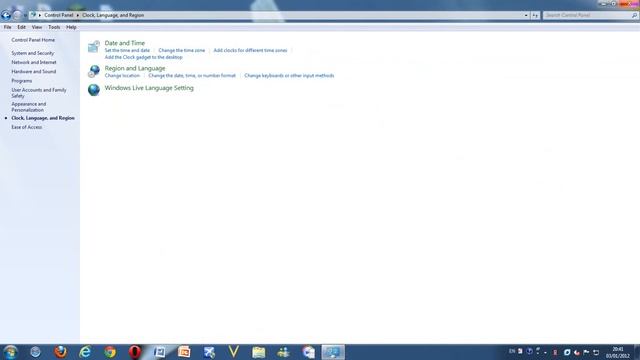Click the search magnifier icon

tap(634, 16)
